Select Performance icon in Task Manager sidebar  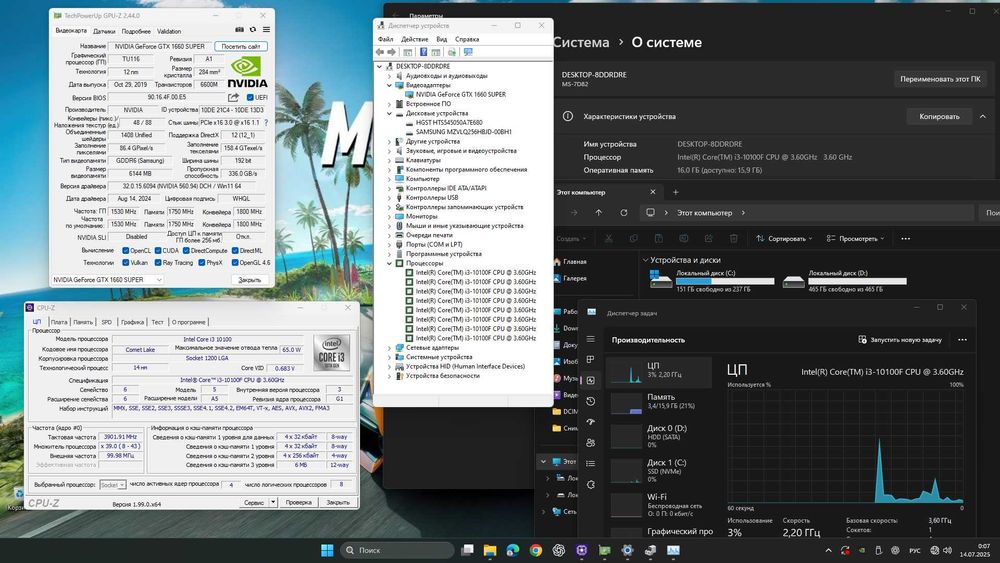[591, 380]
